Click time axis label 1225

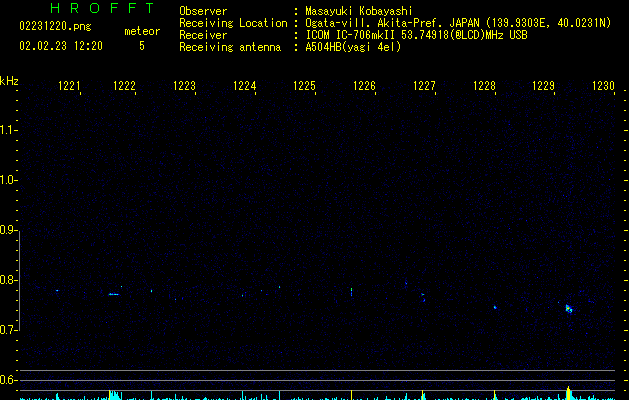coord(304,85)
